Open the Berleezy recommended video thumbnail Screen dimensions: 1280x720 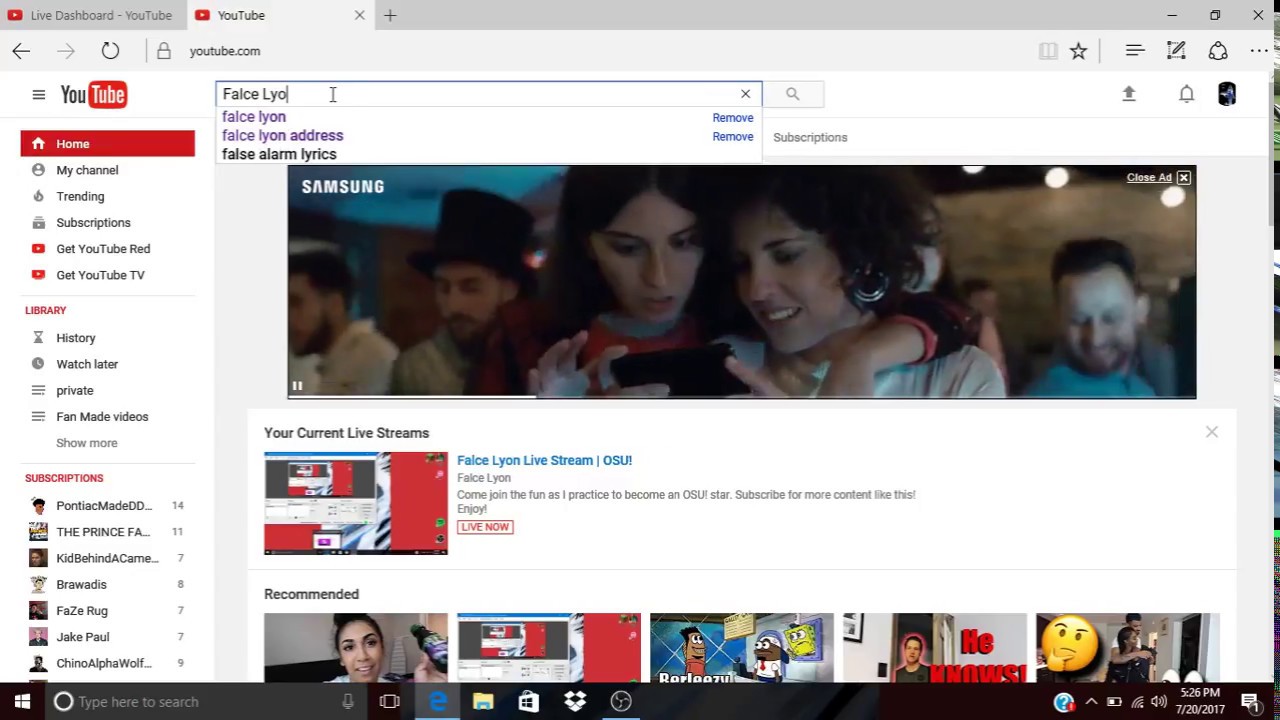pyautogui.click(x=742, y=648)
